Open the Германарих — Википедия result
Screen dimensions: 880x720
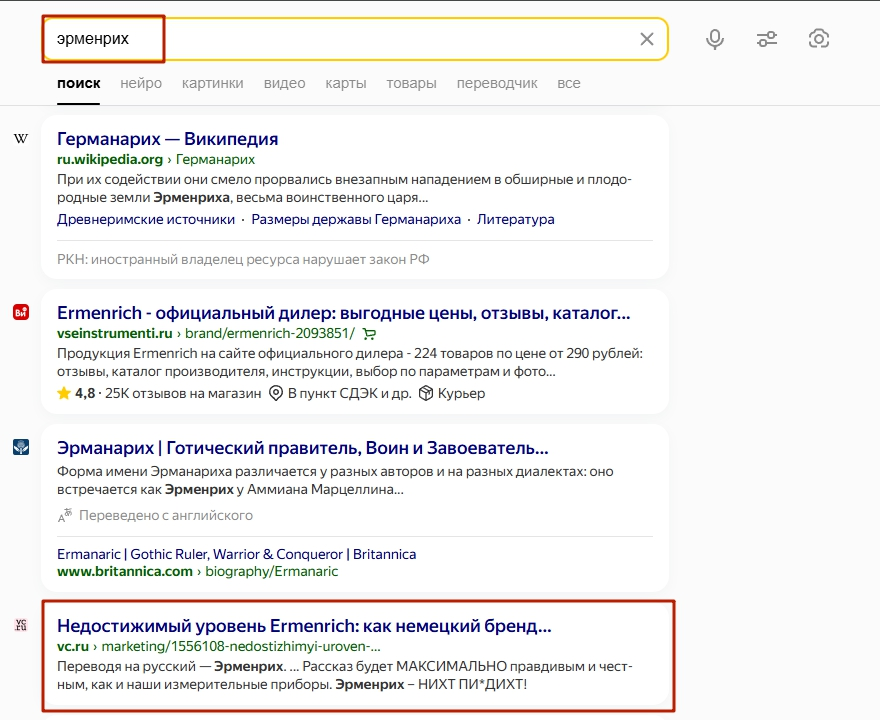click(x=168, y=139)
